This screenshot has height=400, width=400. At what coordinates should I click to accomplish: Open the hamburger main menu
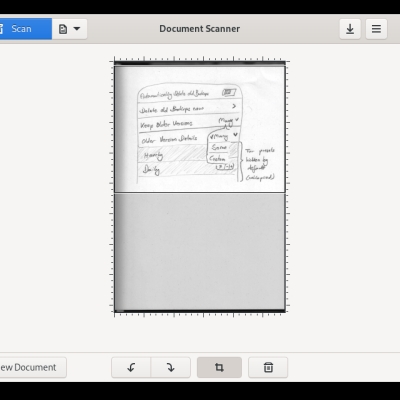pyautogui.click(x=376, y=29)
